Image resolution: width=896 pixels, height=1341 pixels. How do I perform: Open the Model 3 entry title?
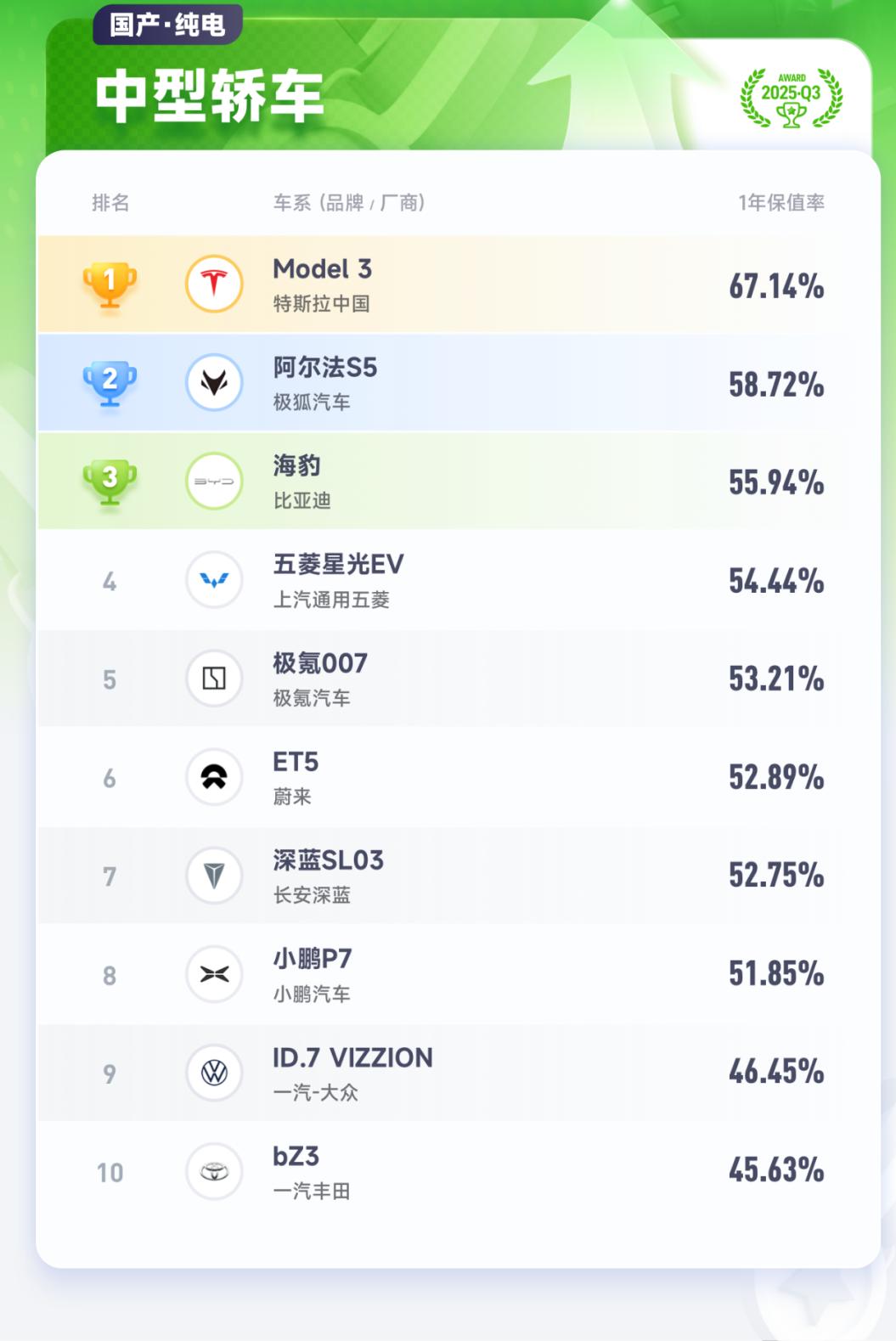(x=323, y=269)
